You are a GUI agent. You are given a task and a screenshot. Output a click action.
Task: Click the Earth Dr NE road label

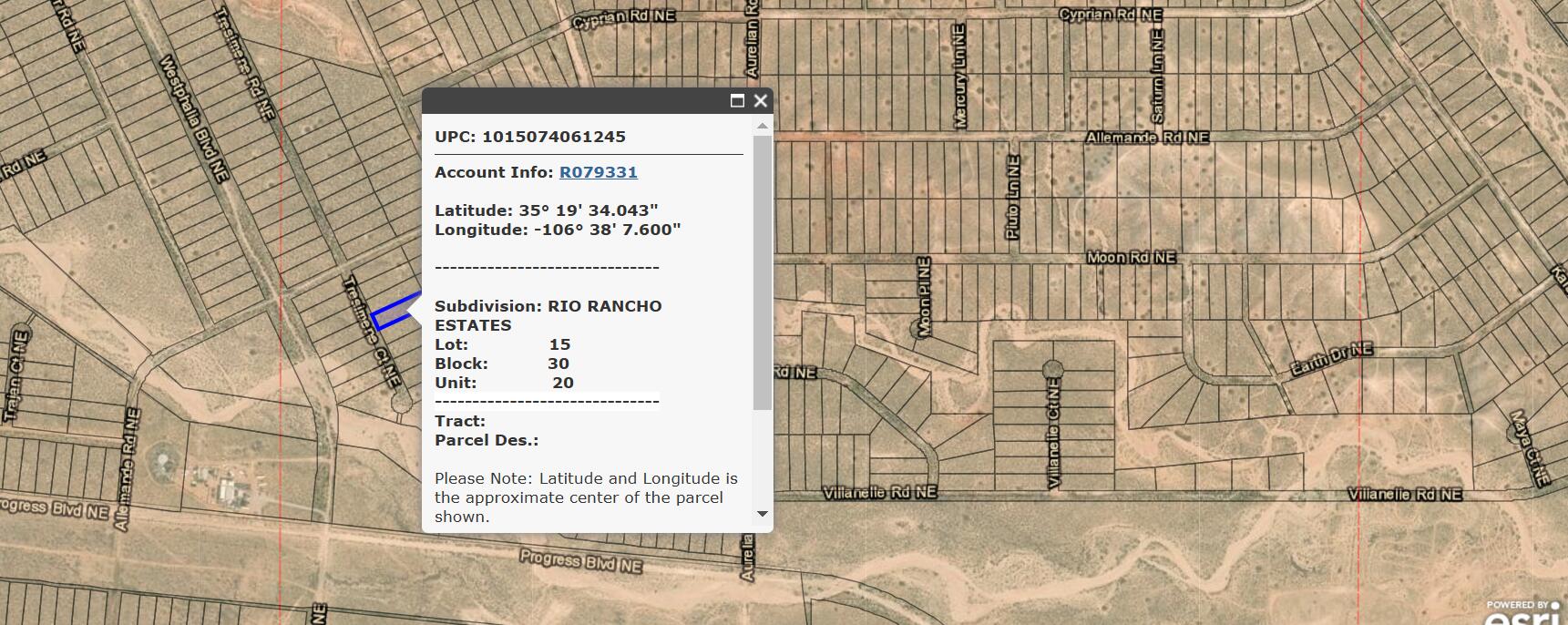tap(1331, 361)
